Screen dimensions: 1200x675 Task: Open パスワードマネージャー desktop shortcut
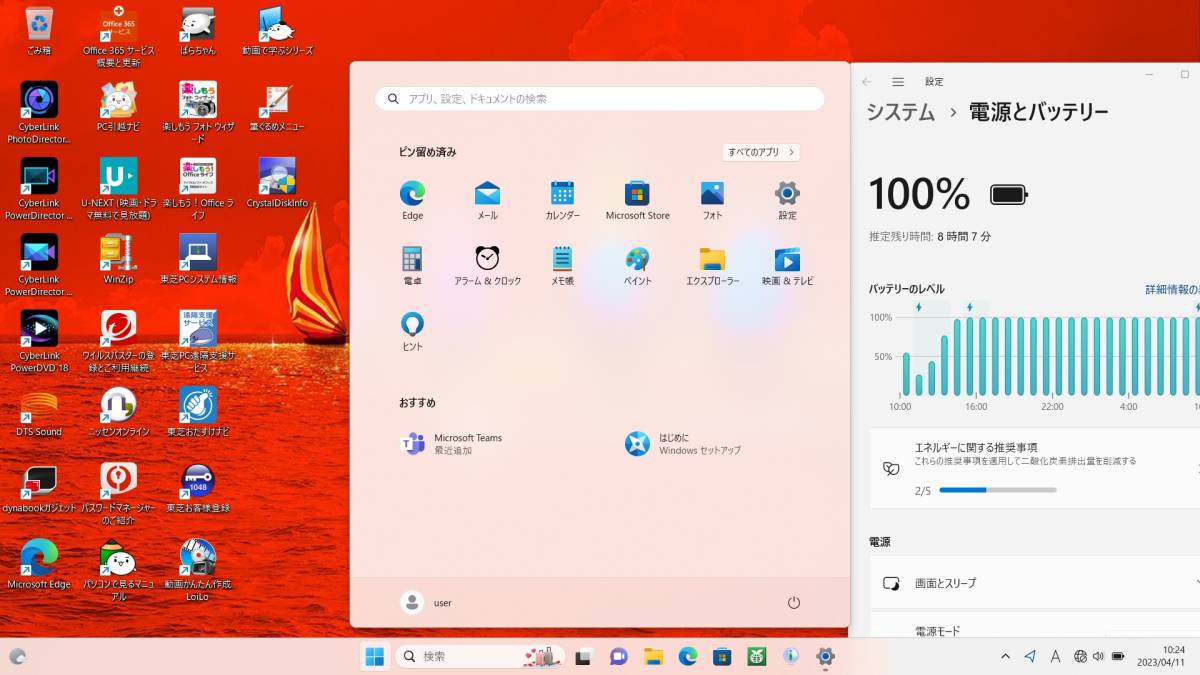118,493
